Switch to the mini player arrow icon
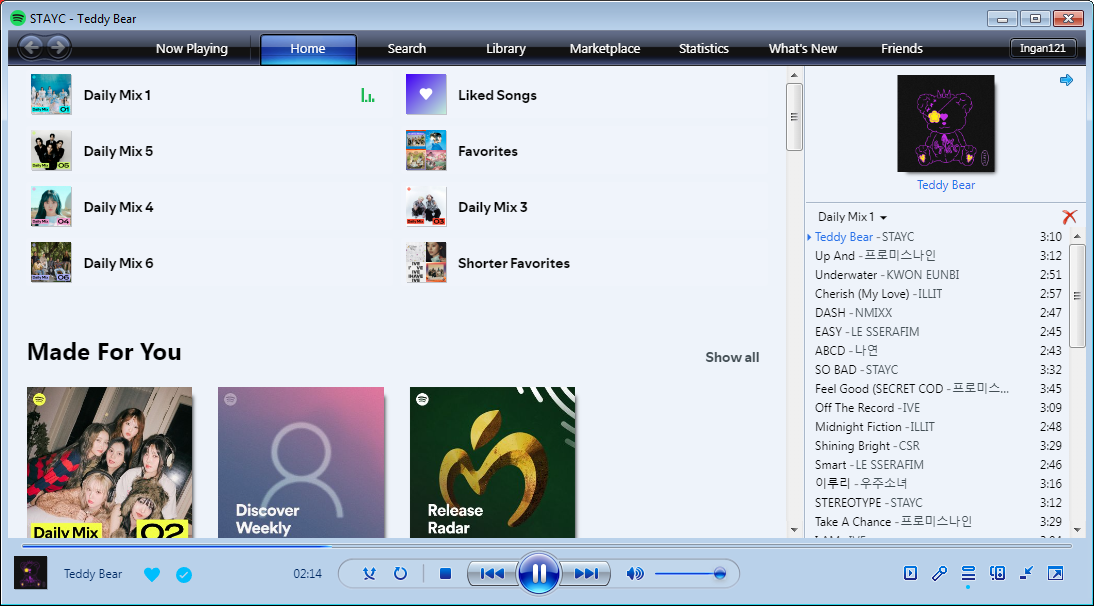Image resolution: width=1094 pixels, height=606 pixels. [x=1026, y=573]
